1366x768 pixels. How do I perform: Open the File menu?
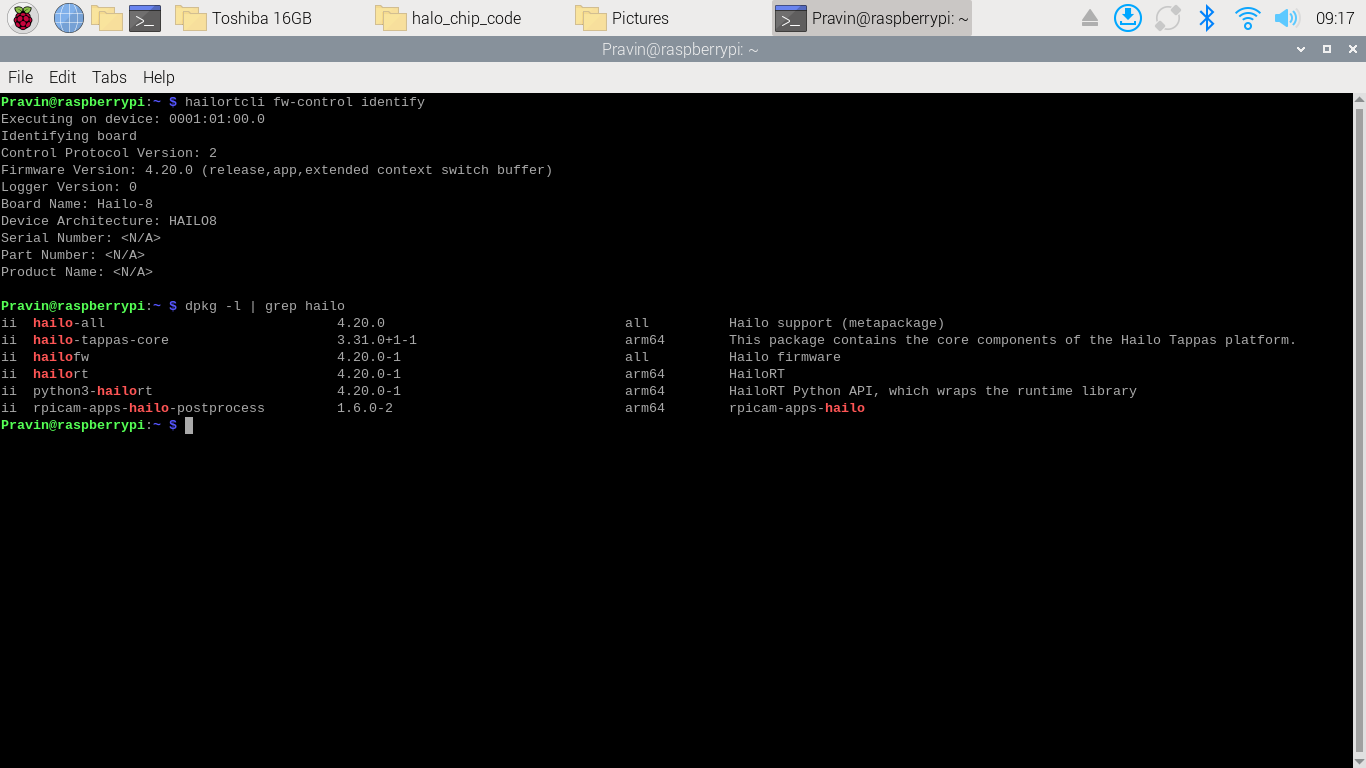point(20,77)
